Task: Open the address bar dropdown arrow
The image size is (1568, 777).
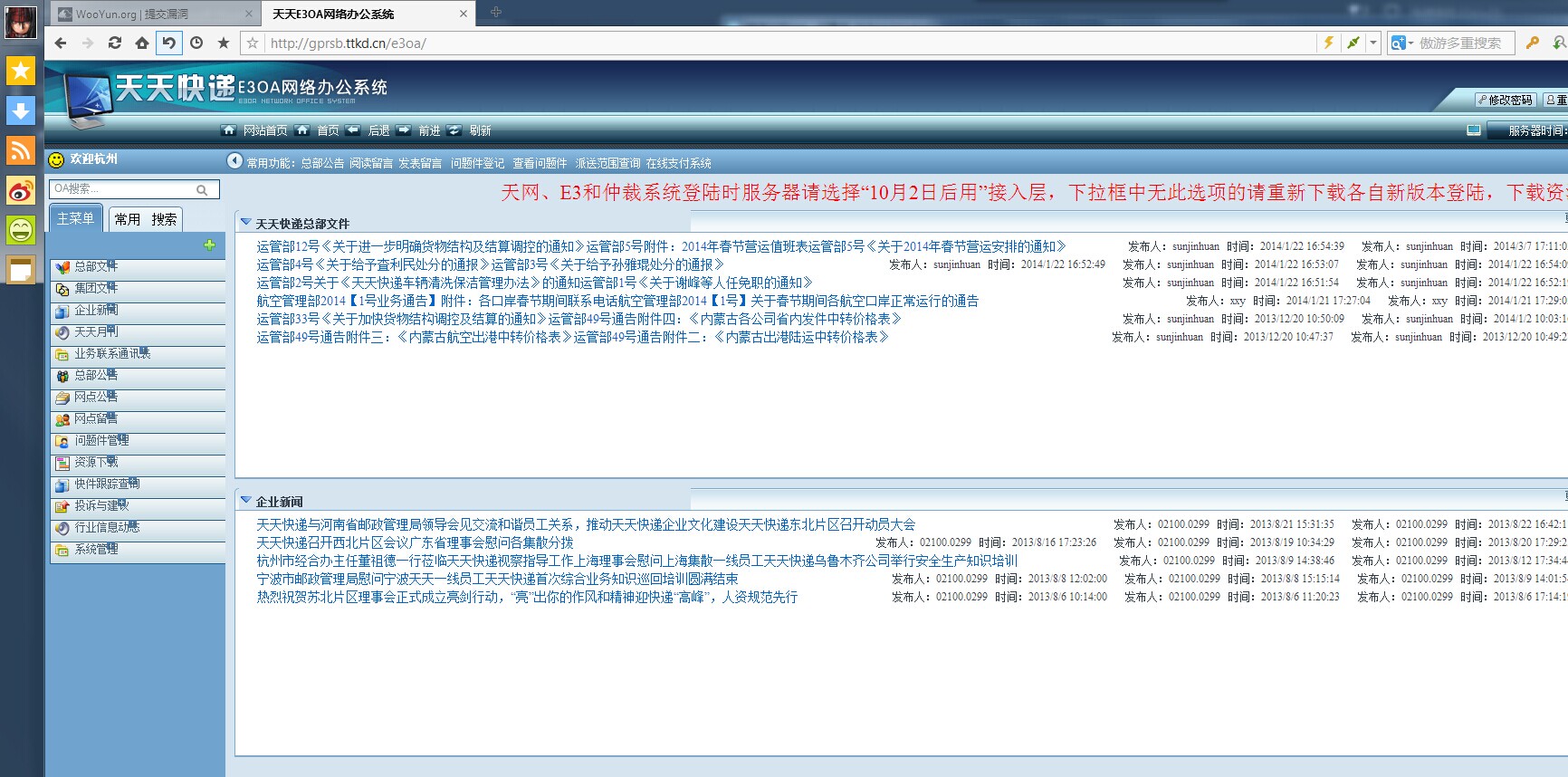Action: [1373, 43]
